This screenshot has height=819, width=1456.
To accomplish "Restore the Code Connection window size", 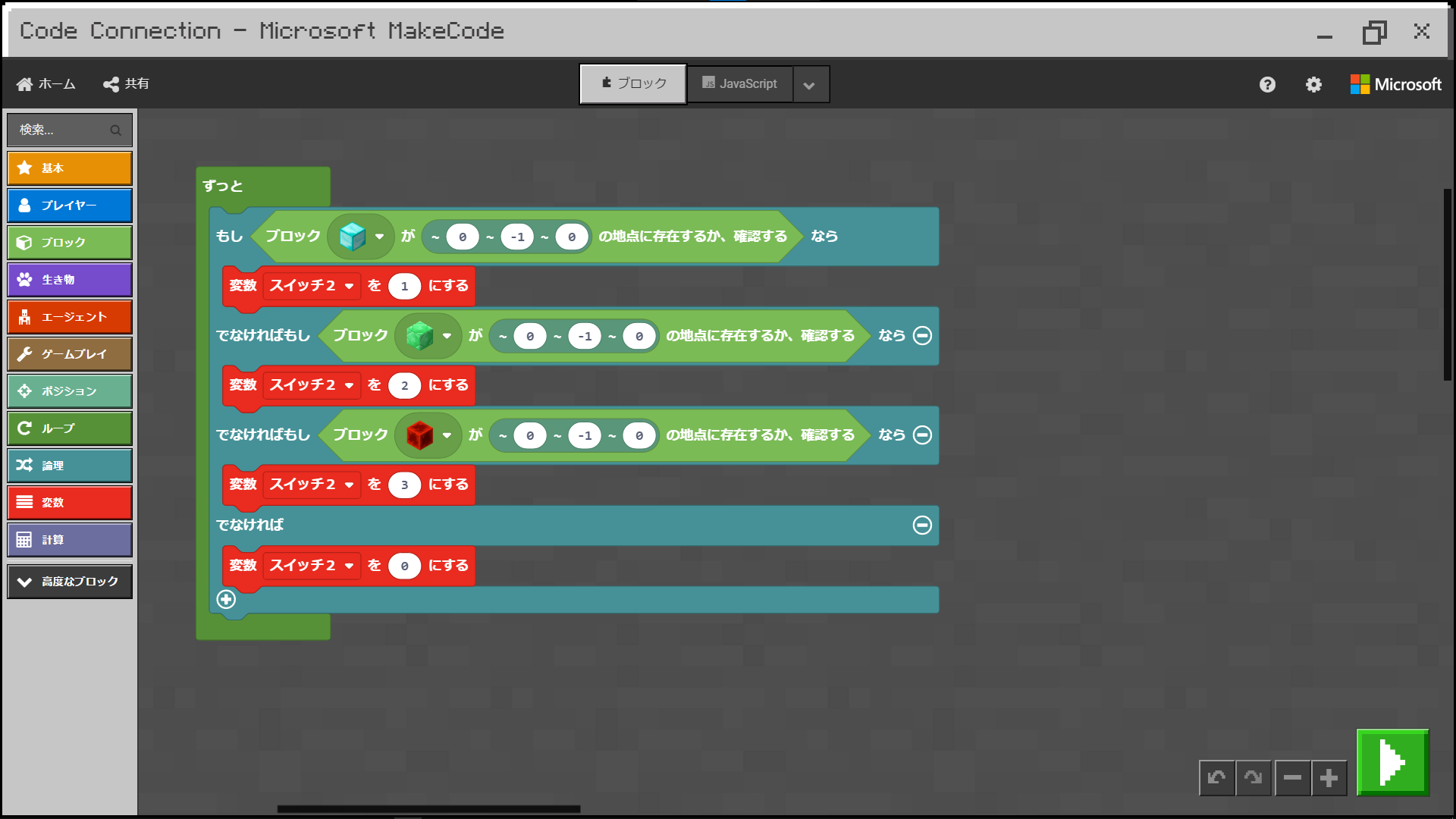I will click(1374, 32).
